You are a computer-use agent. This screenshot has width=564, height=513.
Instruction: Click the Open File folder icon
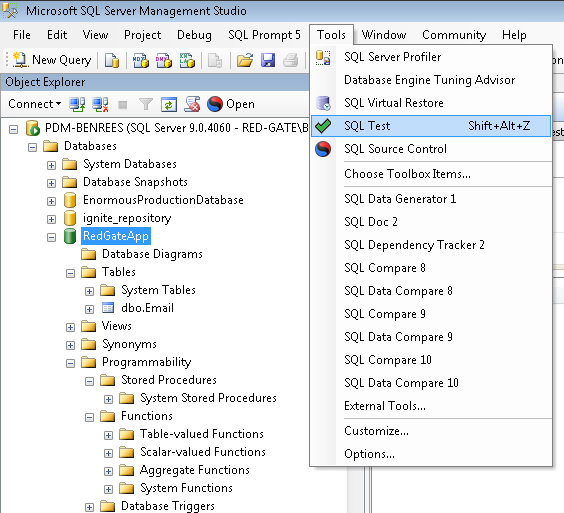point(245,60)
